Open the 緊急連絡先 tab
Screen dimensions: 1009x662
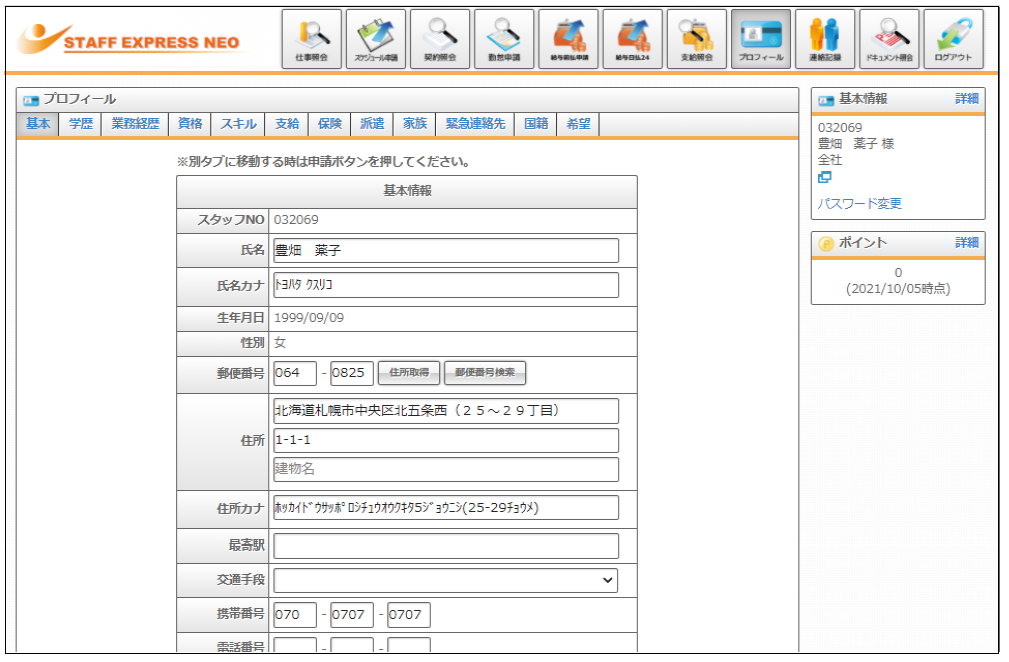(475, 124)
